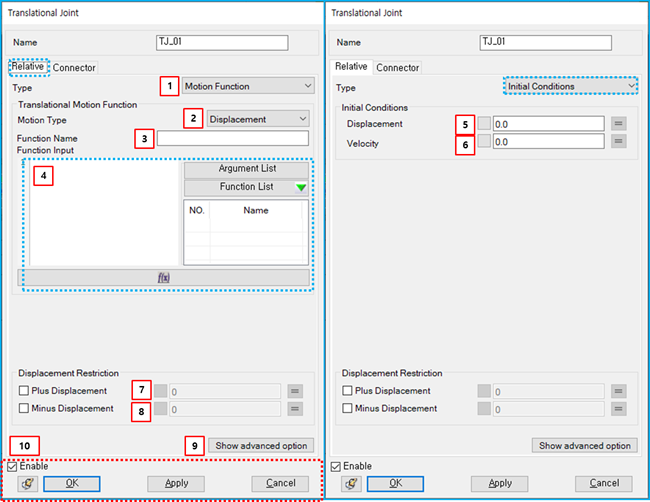
Task: Open the Motion Type dropdown showing Displacement
Action: tap(258, 119)
